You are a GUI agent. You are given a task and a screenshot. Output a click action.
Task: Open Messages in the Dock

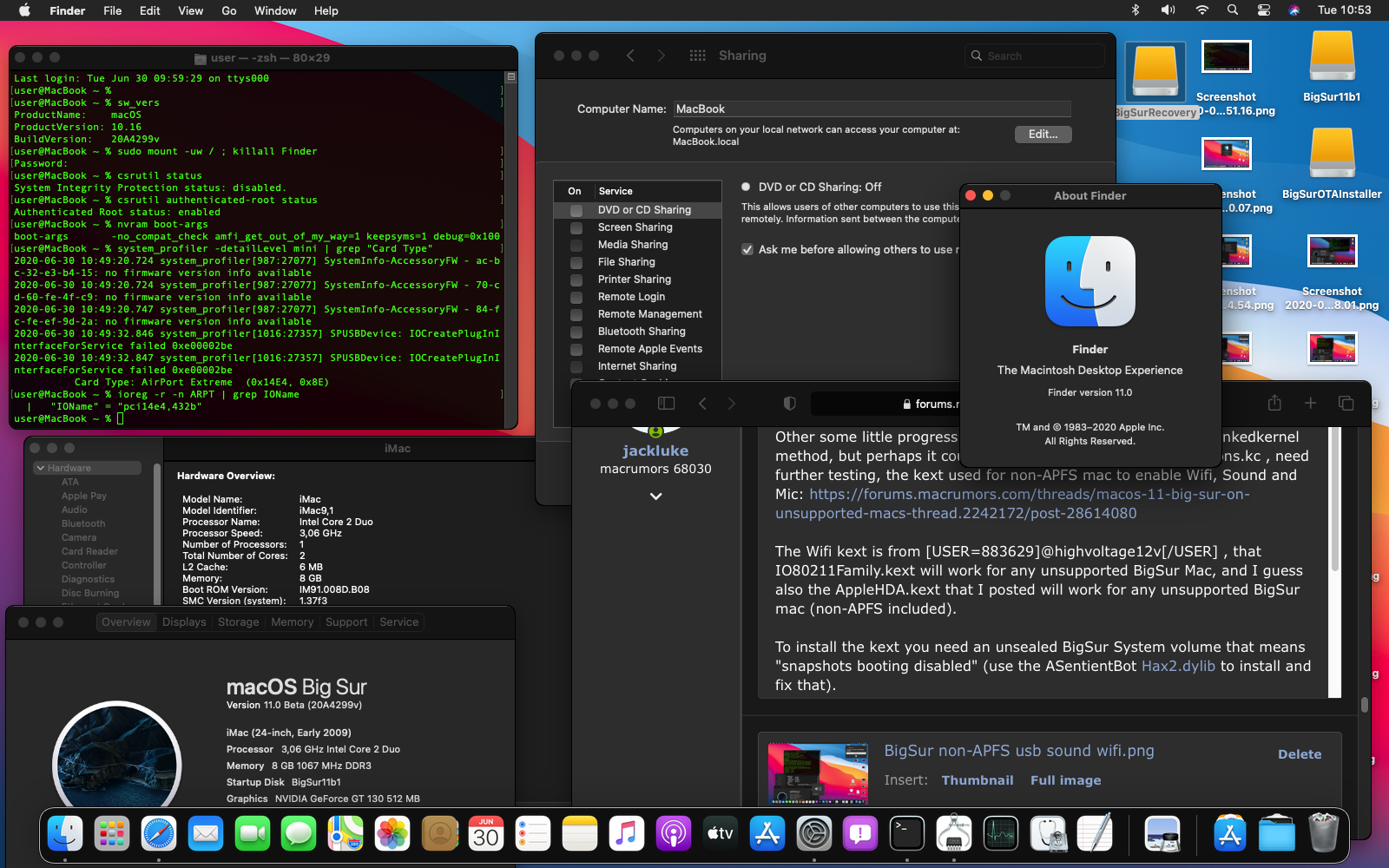[x=300, y=835]
